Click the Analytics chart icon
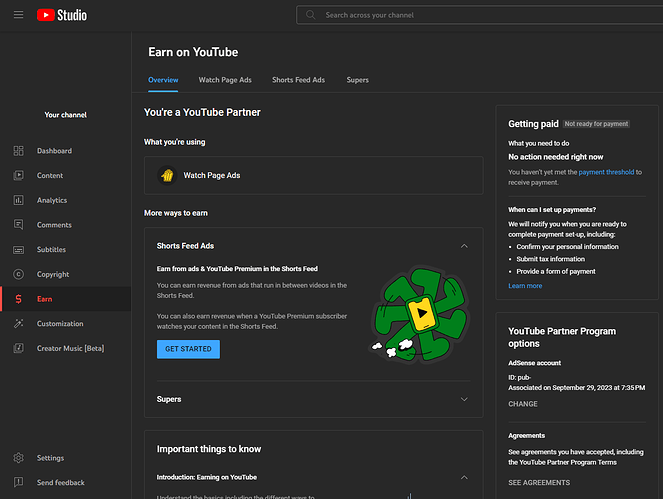Viewport: 663px width, 499px height. click(x=18, y=200)
